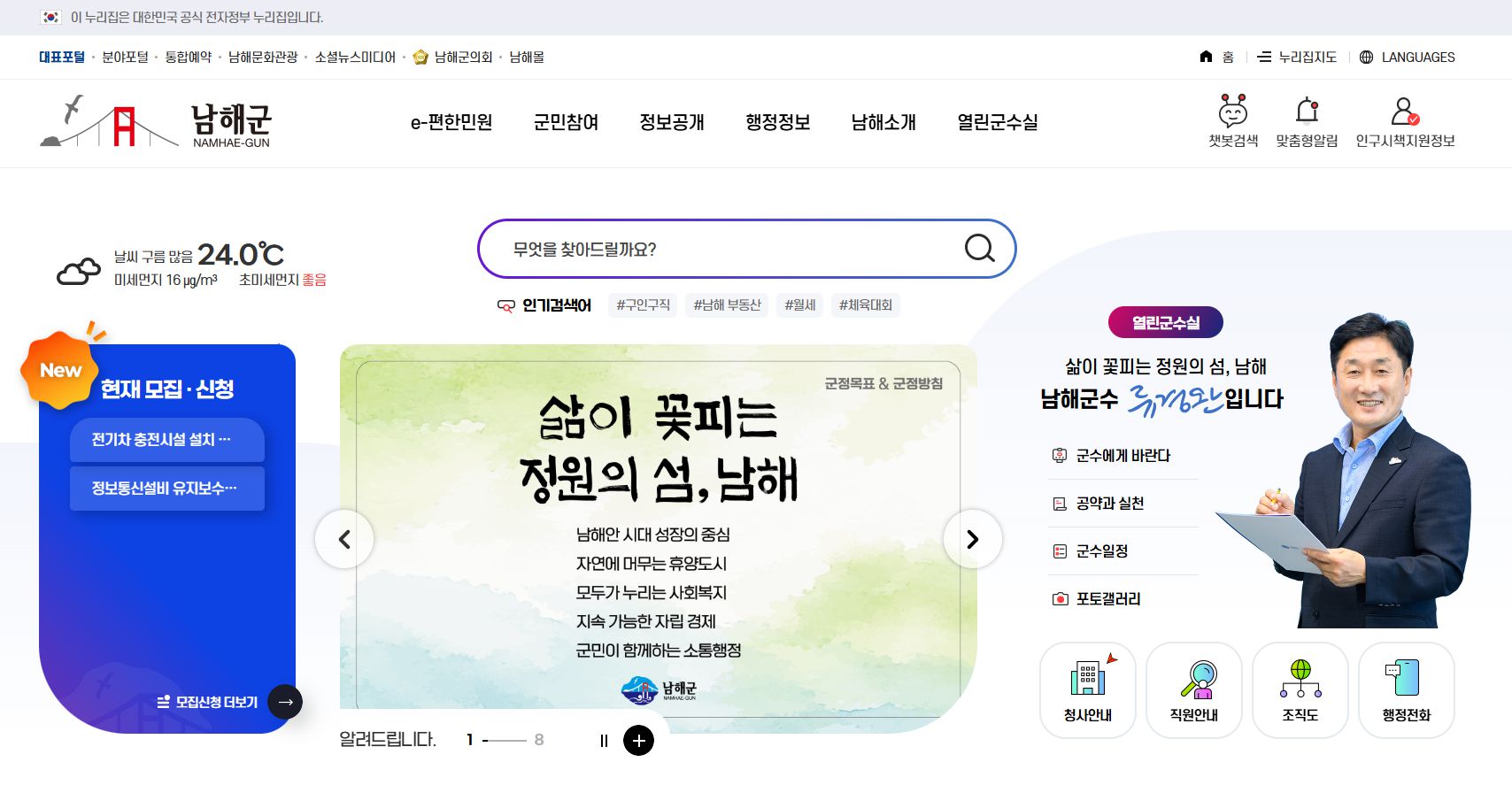The height and width of the screenshot is (793, 1512).
Task: Open the 열린군수실 menu
Action: [x=998, y=122]
